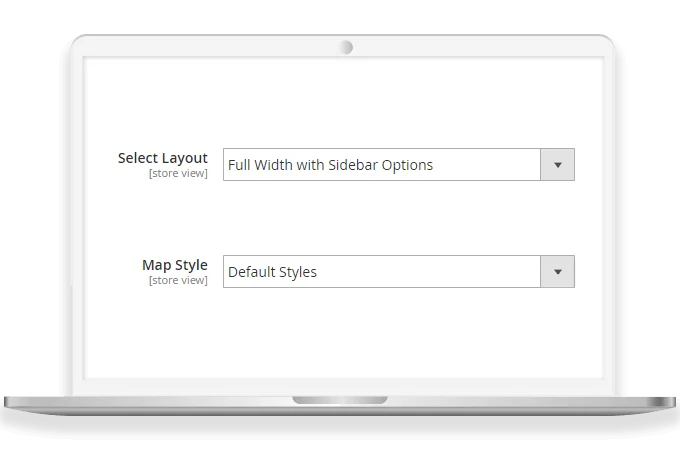Viewport: 680px width, 450px height.
Task: Click the laptop webcam dot
Action: 346,46
